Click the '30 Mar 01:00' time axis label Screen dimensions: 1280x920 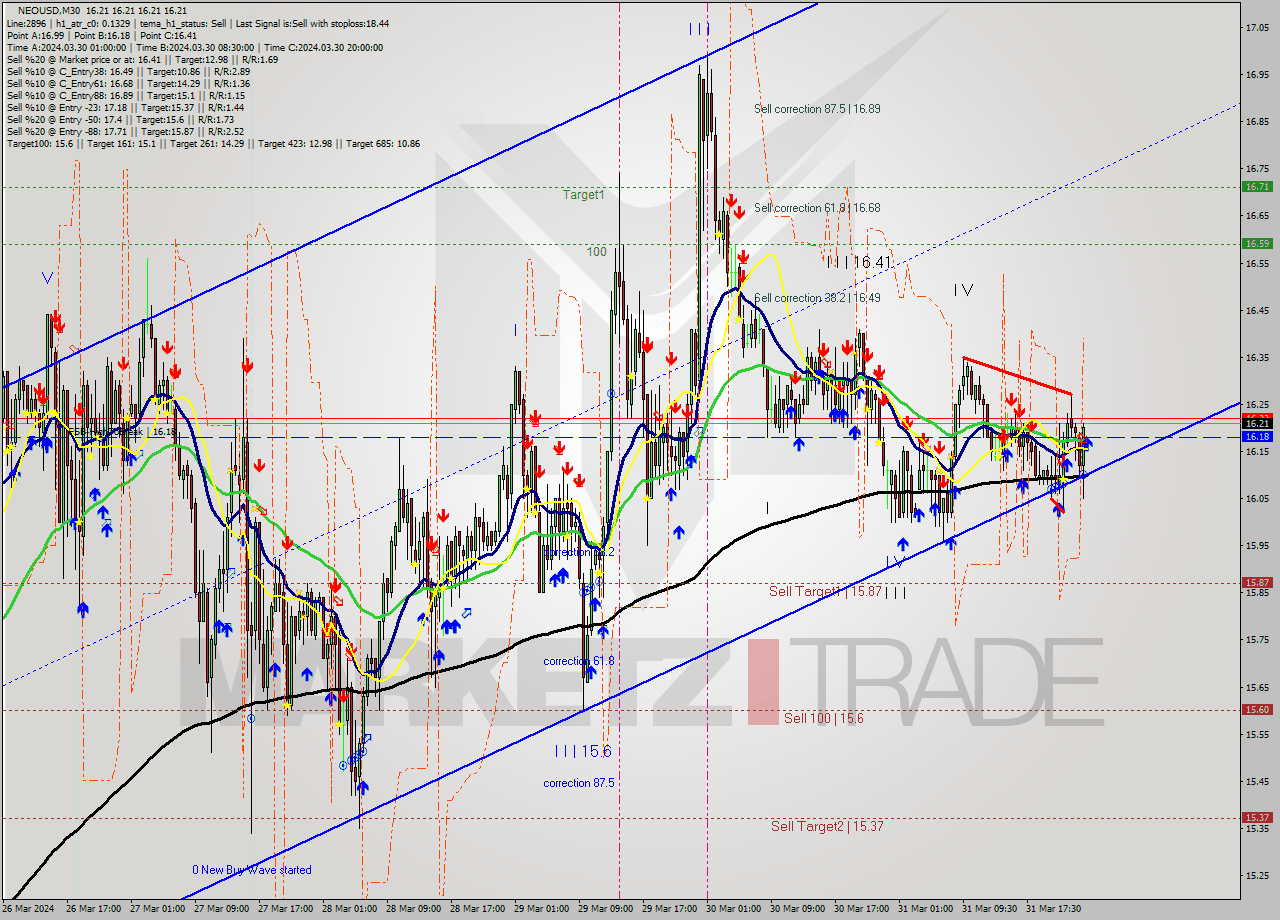pos(733,909)
